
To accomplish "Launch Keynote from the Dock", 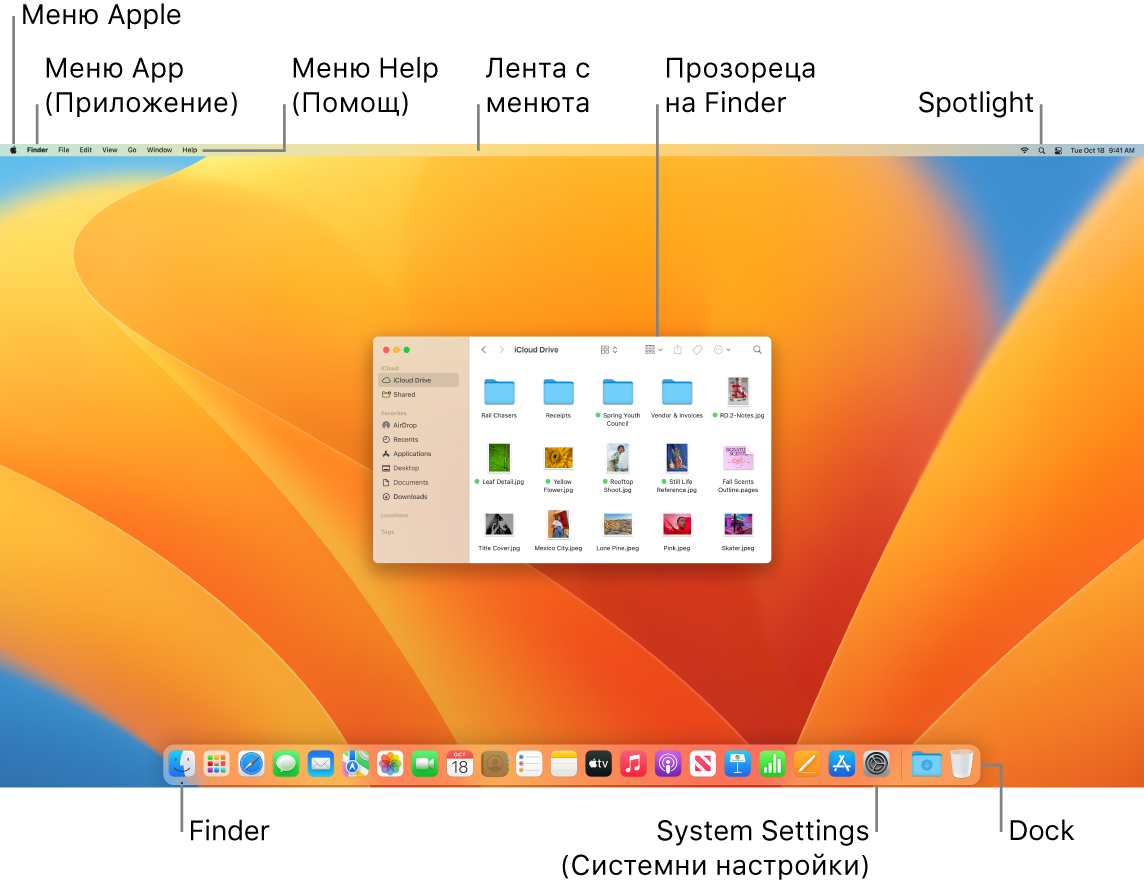I will (x=738, y=764).
